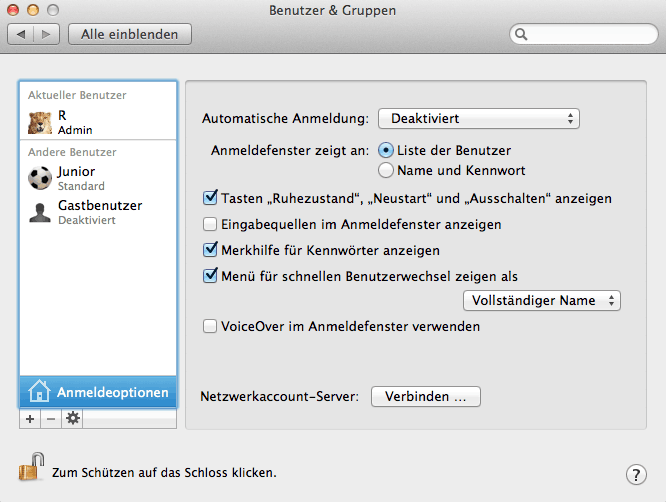Viewport: 666px width, 502px height.
Task: Click the help question mark button
Action: point(635,474)
